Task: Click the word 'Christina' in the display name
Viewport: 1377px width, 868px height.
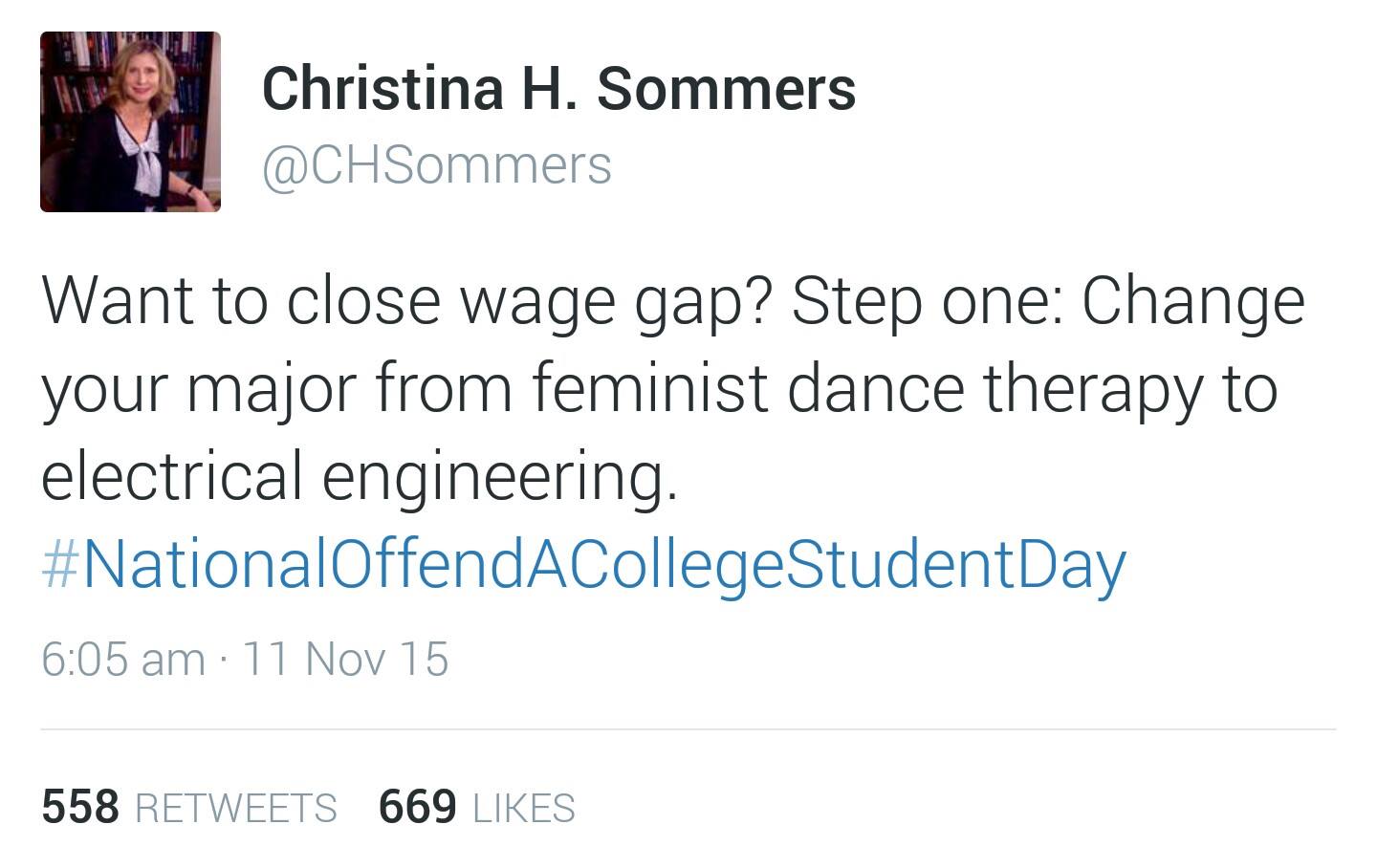Action: tap(382, 88)
